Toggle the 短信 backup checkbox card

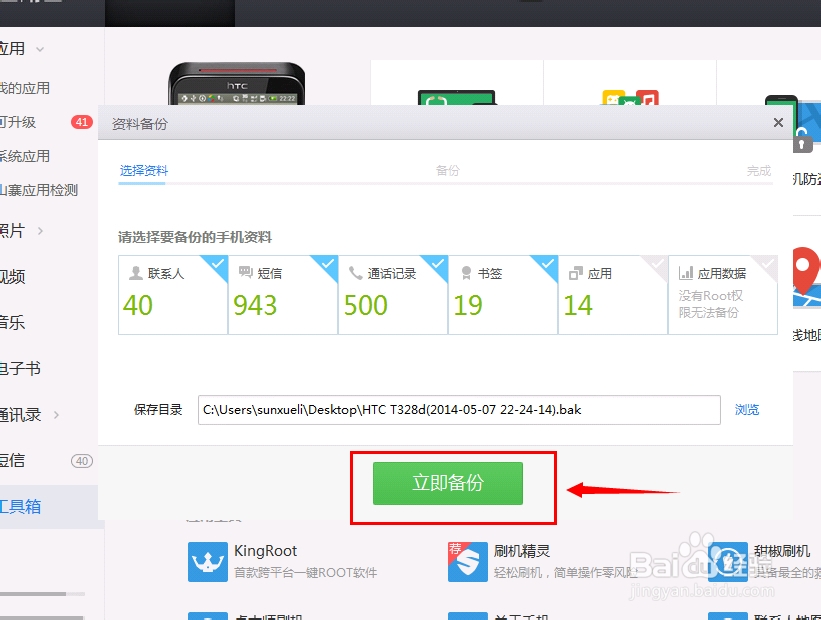point(283,295)
